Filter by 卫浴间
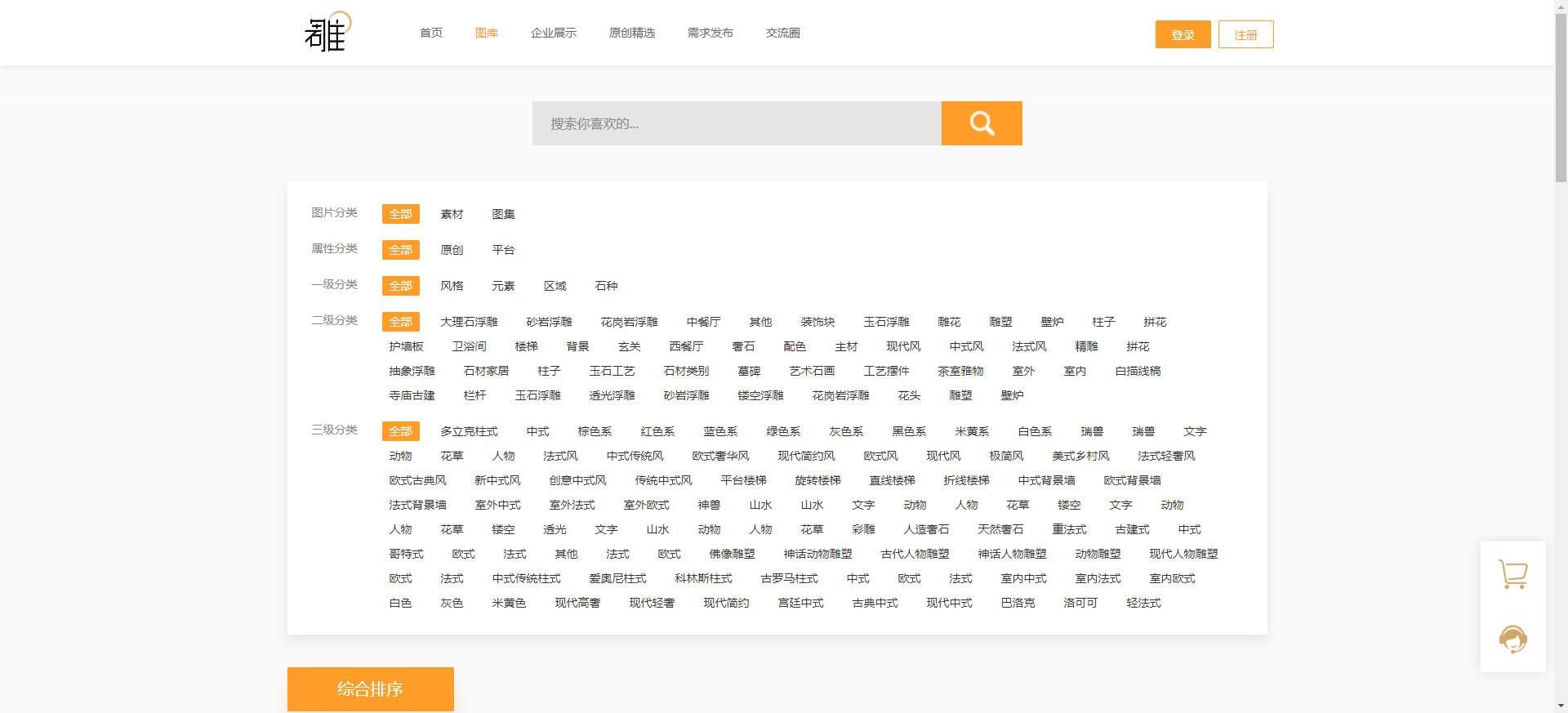 (470, 346)
